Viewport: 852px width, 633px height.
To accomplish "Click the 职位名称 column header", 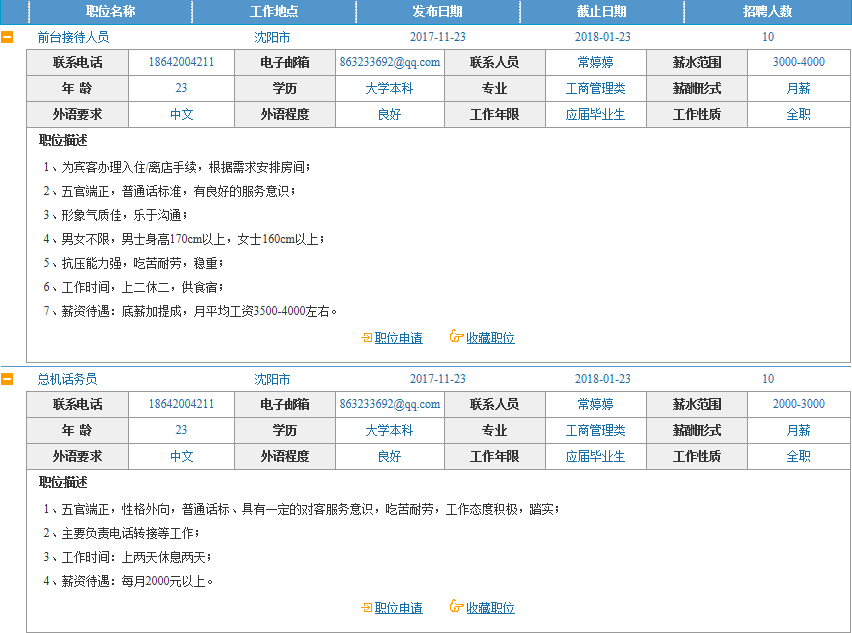I will click(x=110, y=11).
